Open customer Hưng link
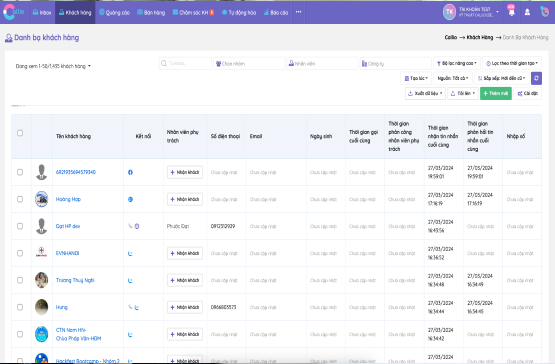 (x=62, y=307)
